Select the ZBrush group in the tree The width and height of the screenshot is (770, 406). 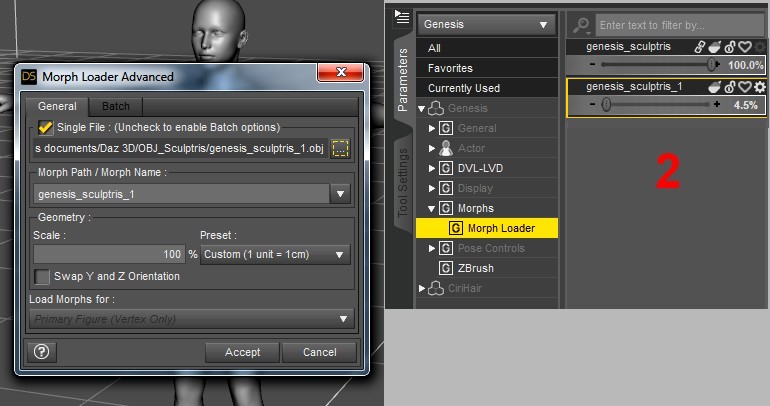[x=475, y=269]
